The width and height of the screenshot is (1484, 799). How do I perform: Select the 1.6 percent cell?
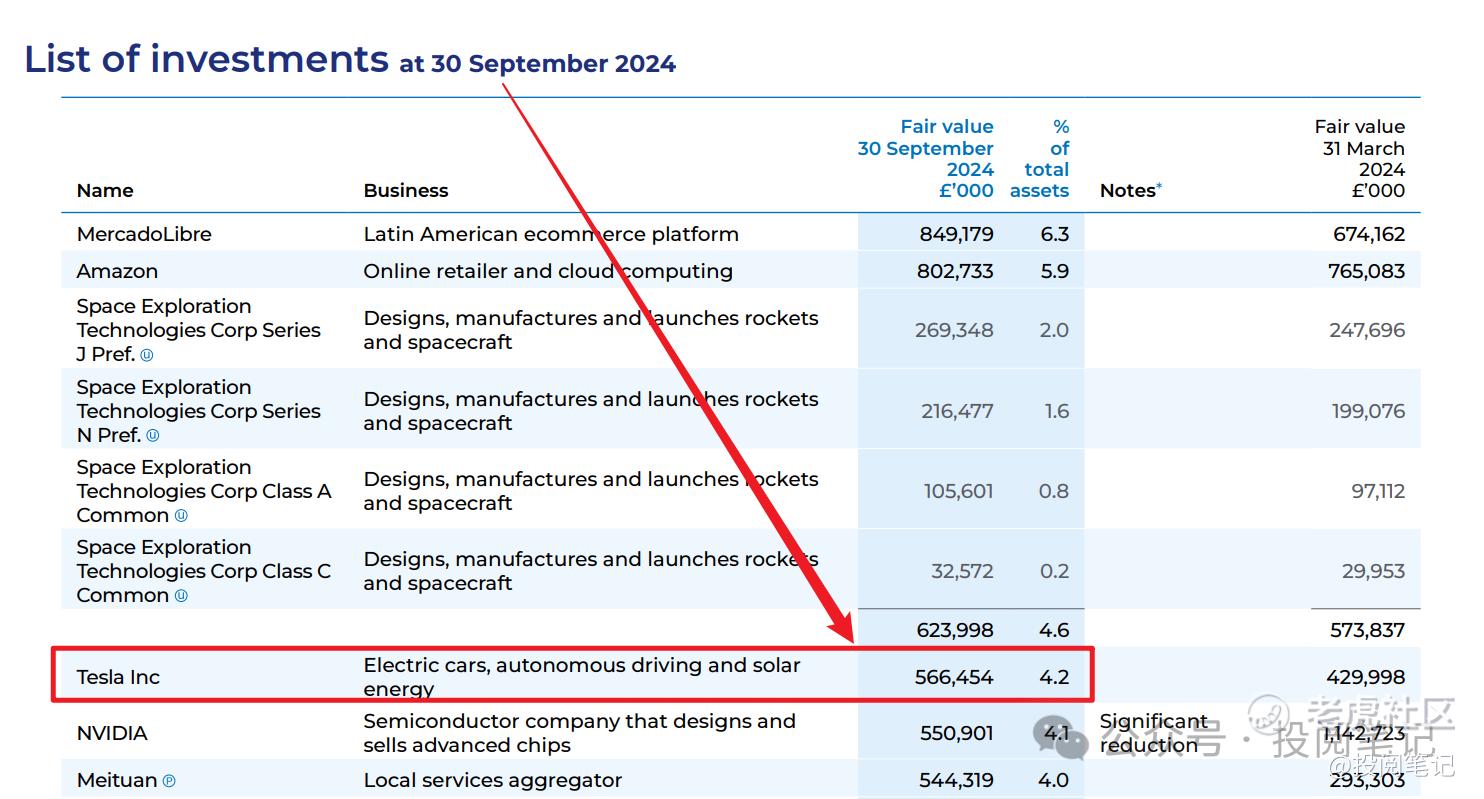(1057, 411)
